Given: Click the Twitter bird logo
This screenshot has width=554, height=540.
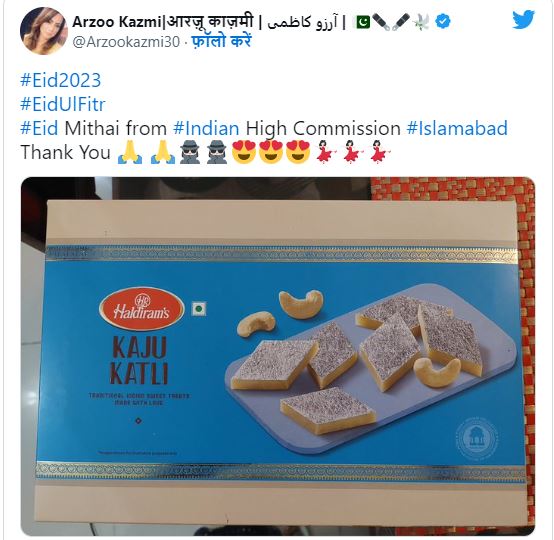Looking at the screenshot, I should point(524,20).
